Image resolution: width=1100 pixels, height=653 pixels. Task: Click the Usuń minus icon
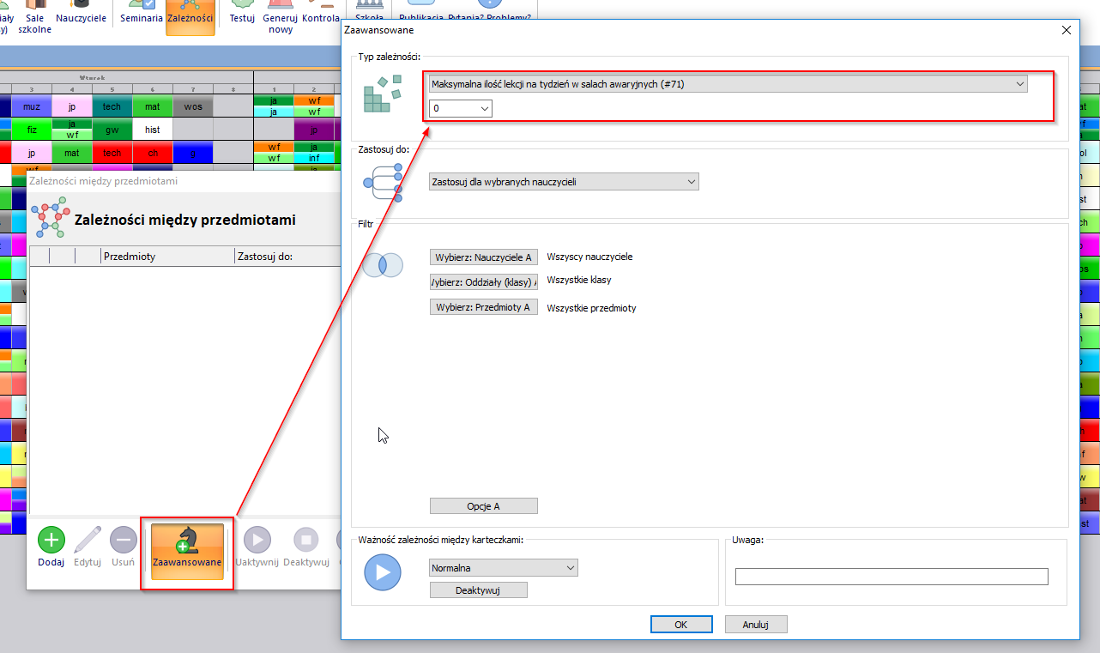coord(123,541)
